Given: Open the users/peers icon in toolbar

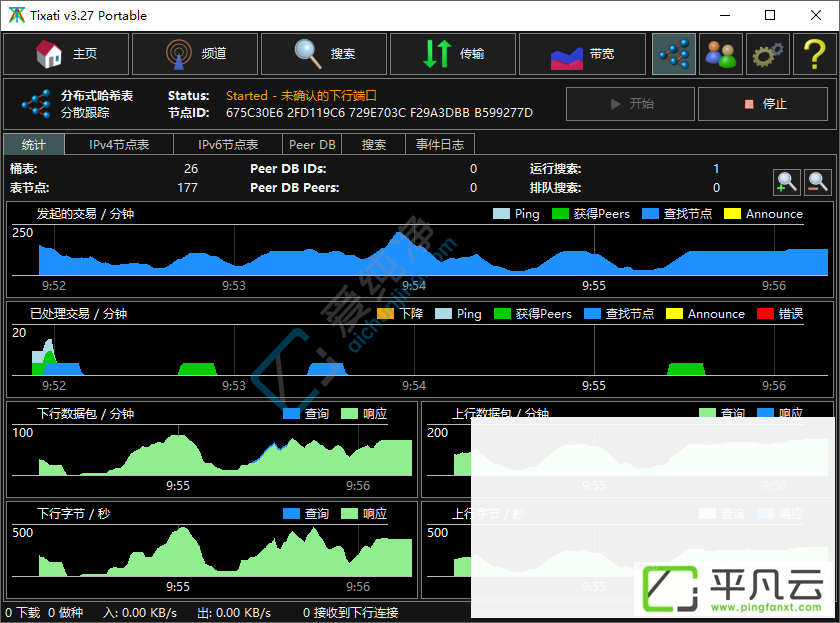Looking at the screenshot, I should tap(721, 54).
